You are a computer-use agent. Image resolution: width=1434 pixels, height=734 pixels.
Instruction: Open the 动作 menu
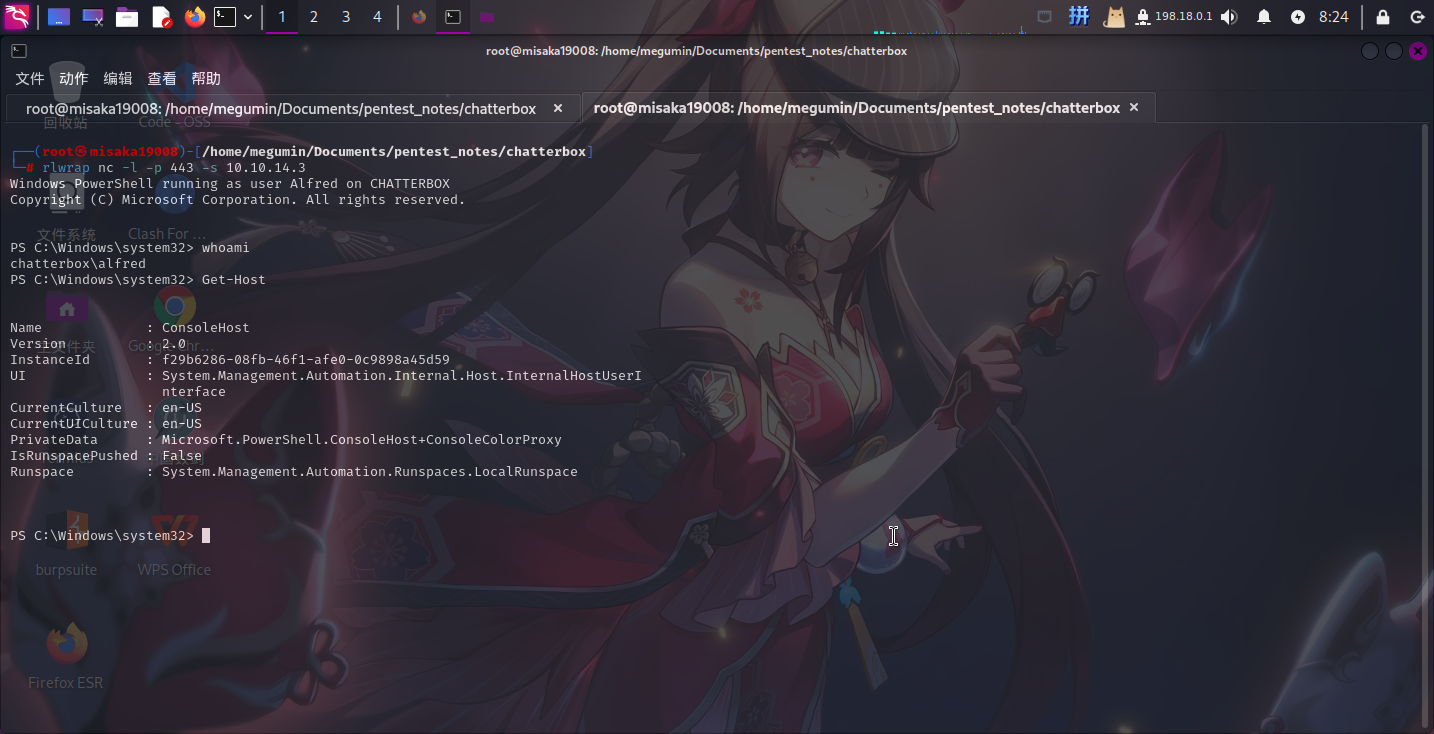74,78
